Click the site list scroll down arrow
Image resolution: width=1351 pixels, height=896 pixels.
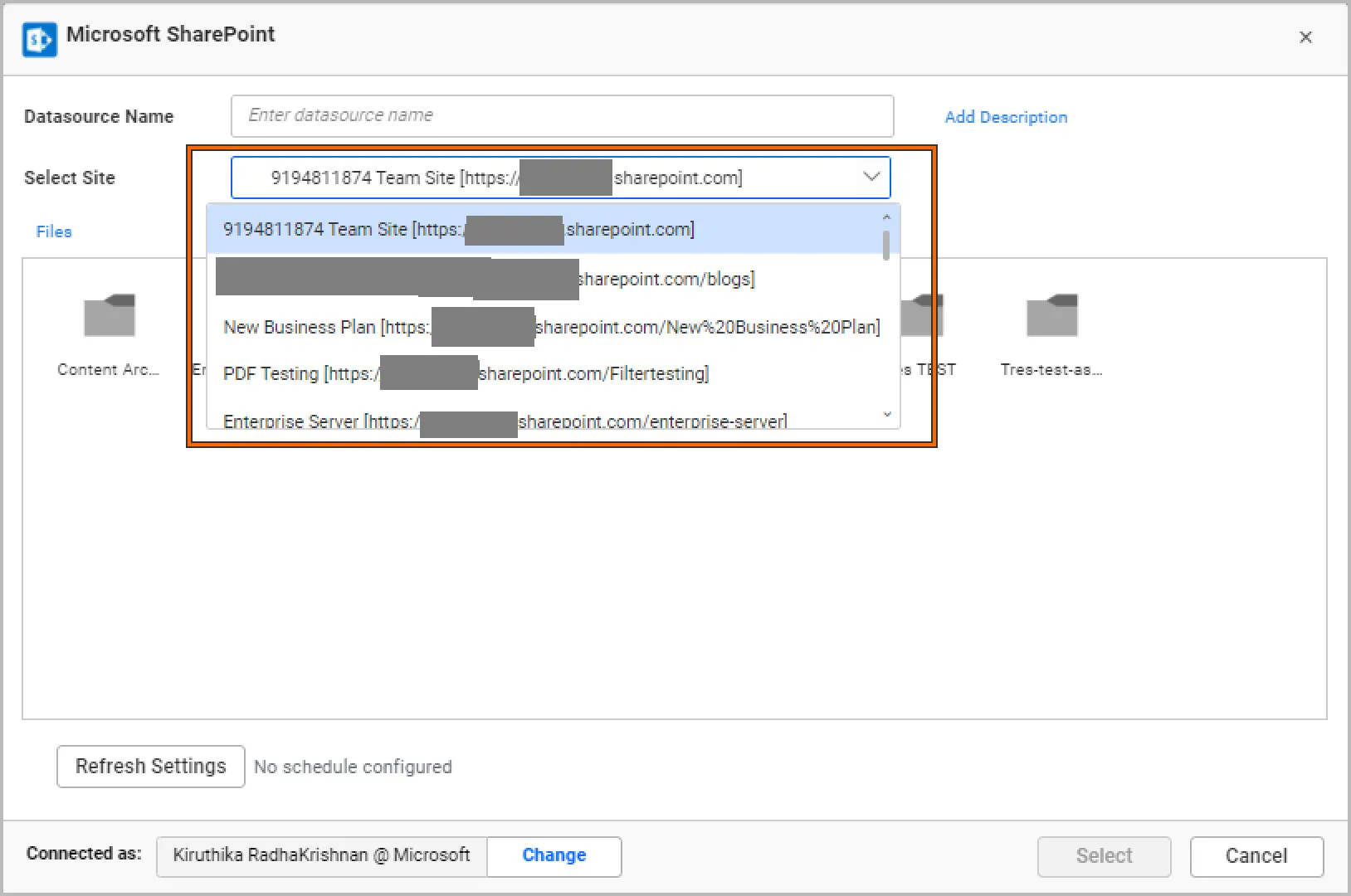[x=886, y=414]
